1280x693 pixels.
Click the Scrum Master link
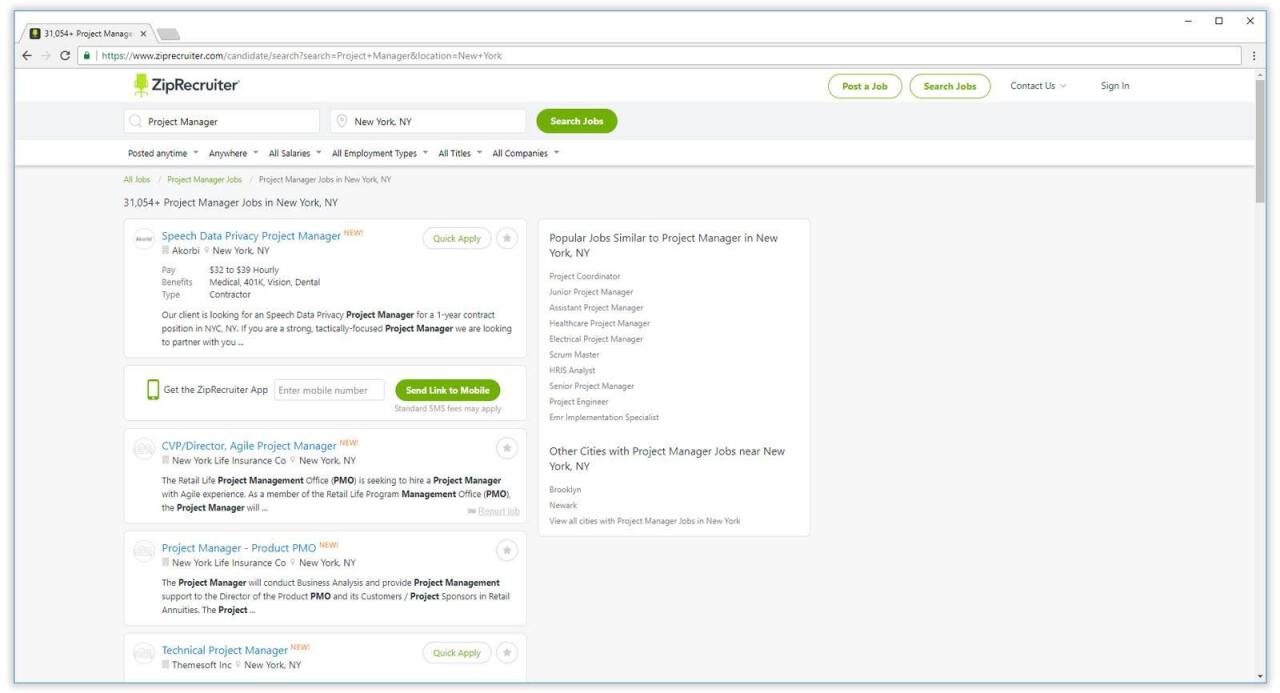(x=575, y=355)
